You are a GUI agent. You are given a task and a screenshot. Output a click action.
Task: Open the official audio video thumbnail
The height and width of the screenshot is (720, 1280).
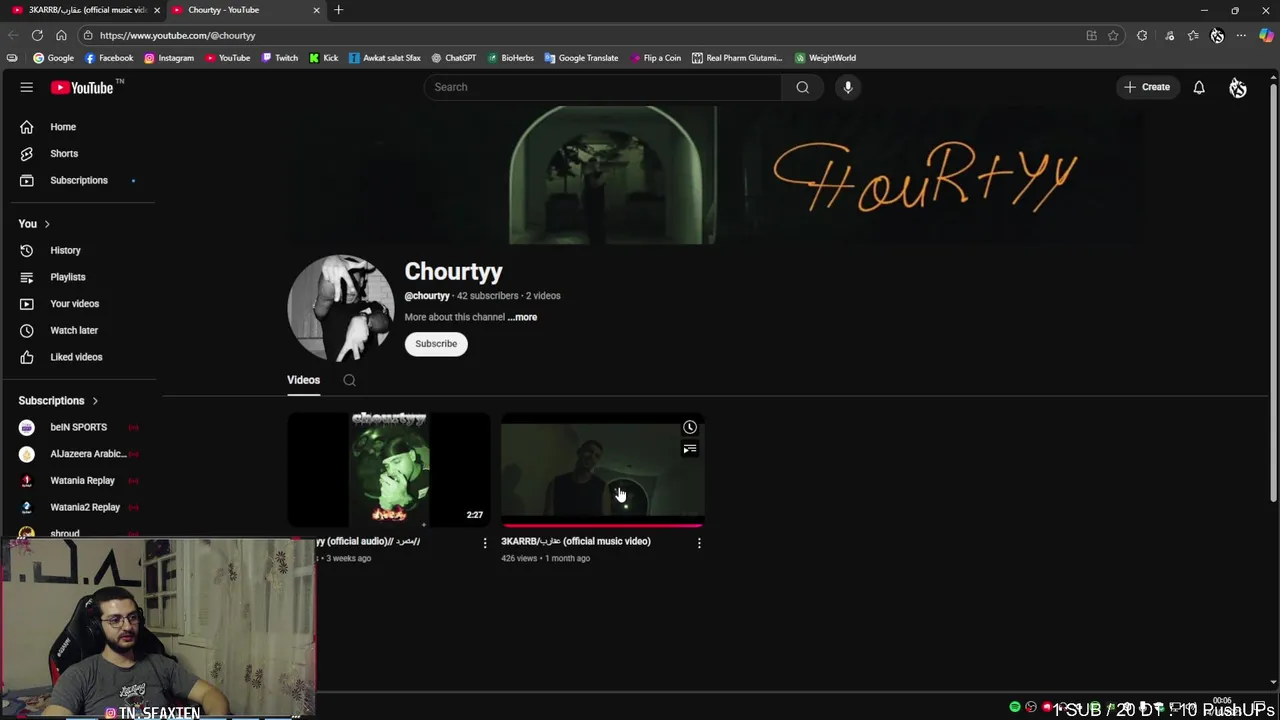[x=389, y=469]
